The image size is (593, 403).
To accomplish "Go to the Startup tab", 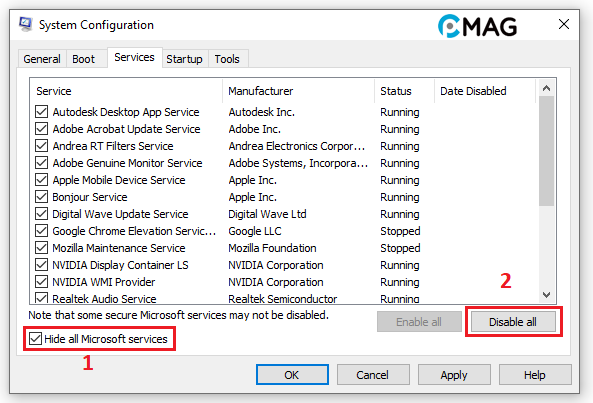I will click(x=185, y=59).
